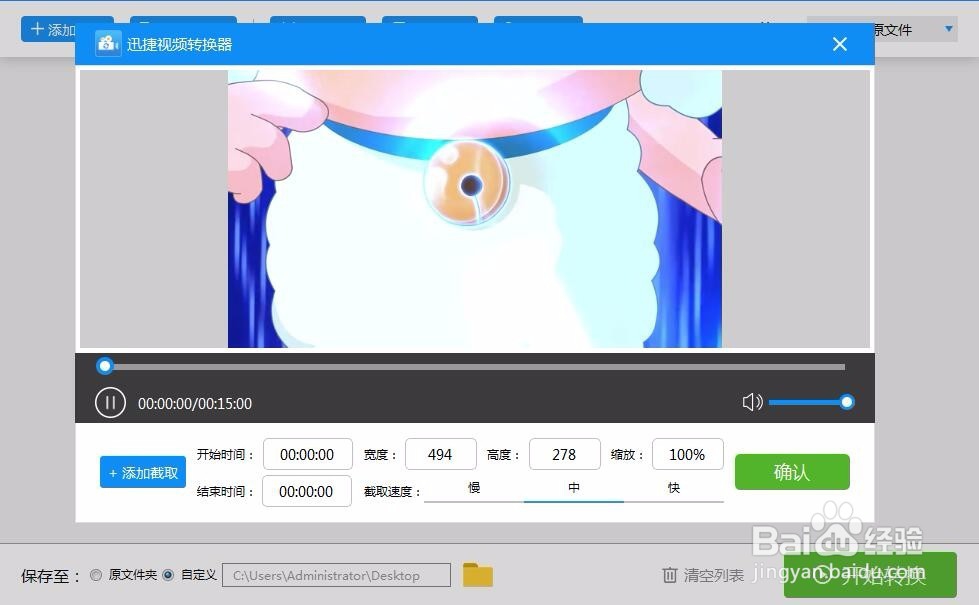
Task: Pause the video playback
Action: [111, 403]
